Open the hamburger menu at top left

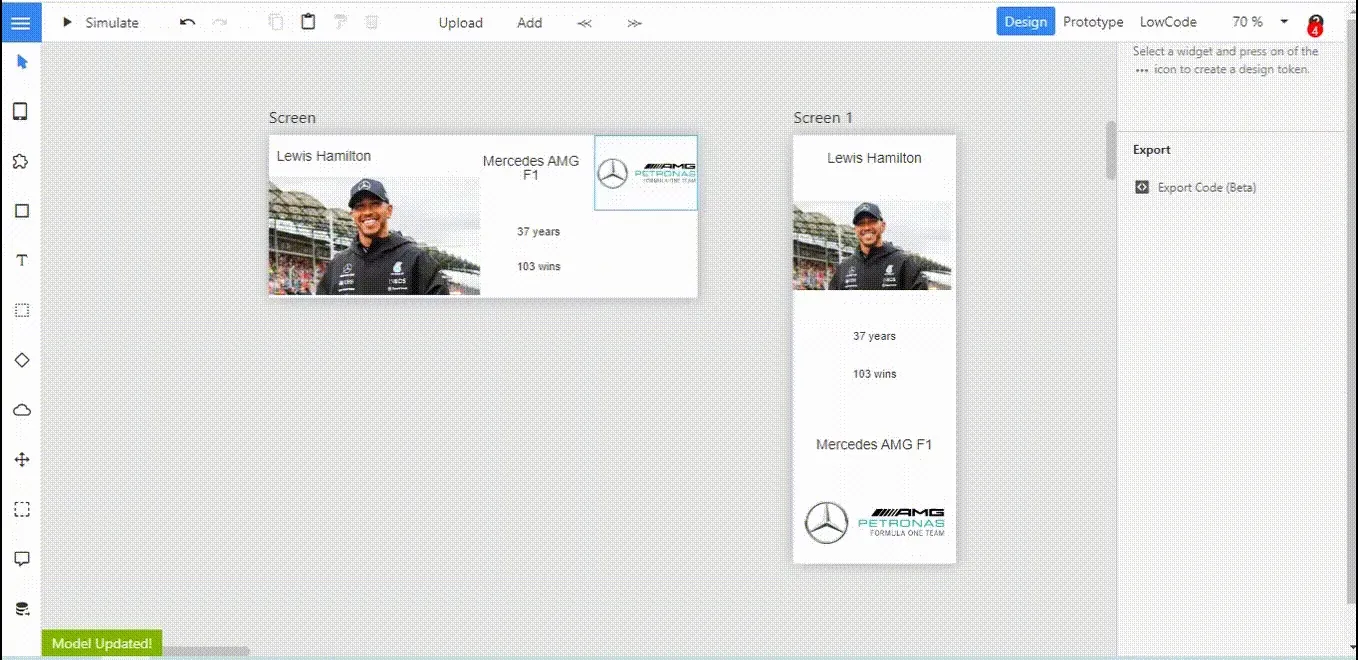tap(21, 21)
